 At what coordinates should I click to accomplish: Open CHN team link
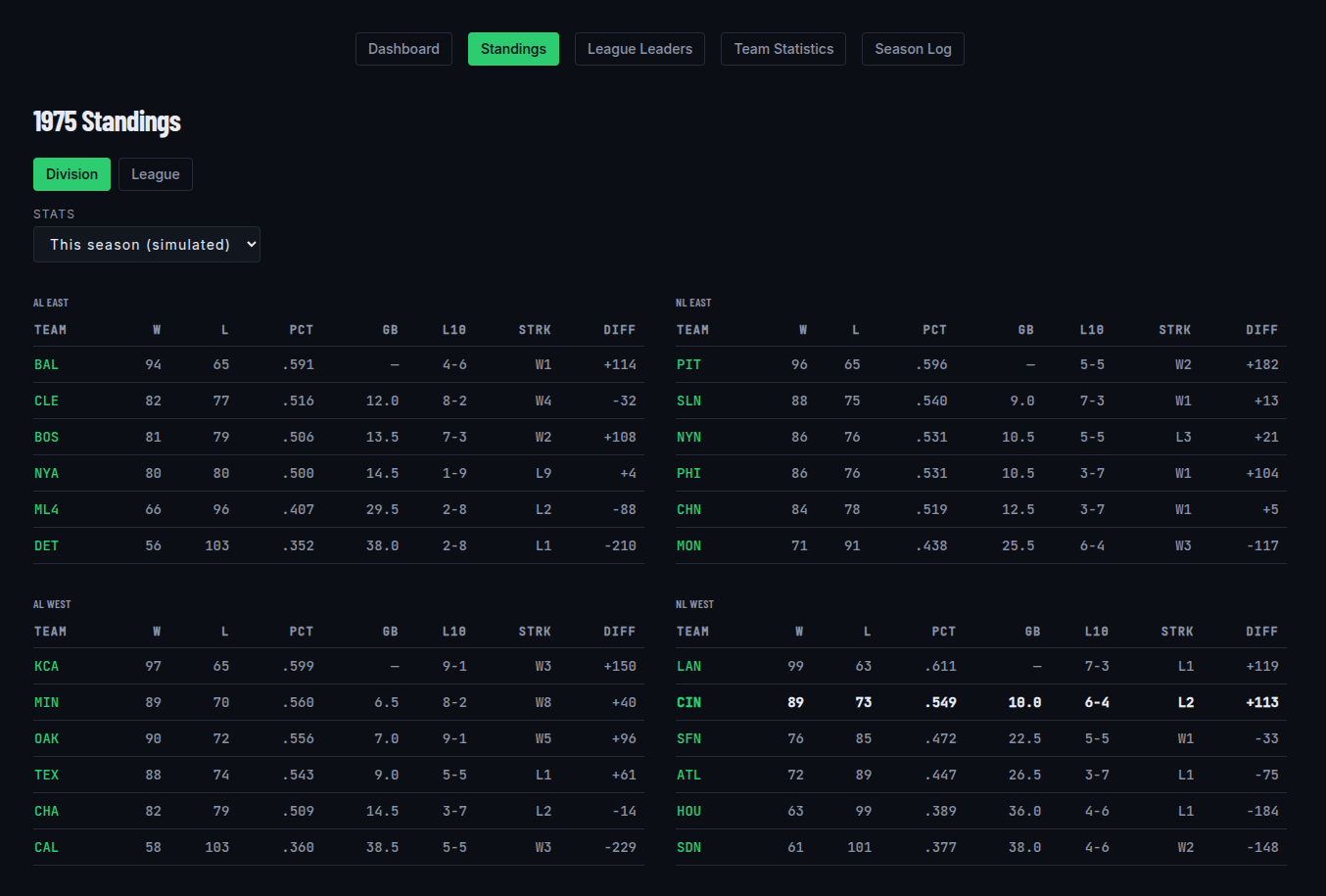coord(688,509)
